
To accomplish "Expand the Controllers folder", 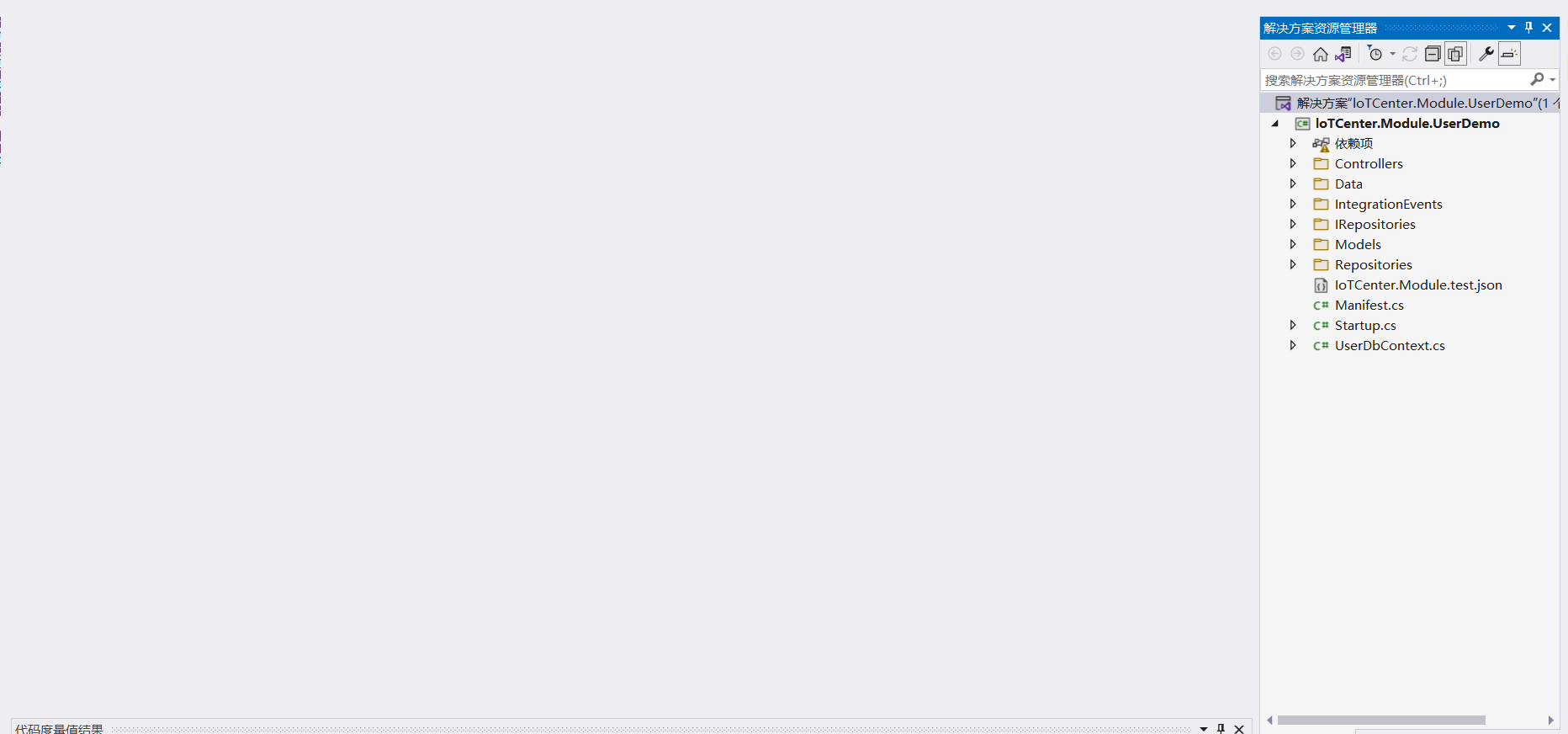I will point(1293,163).
